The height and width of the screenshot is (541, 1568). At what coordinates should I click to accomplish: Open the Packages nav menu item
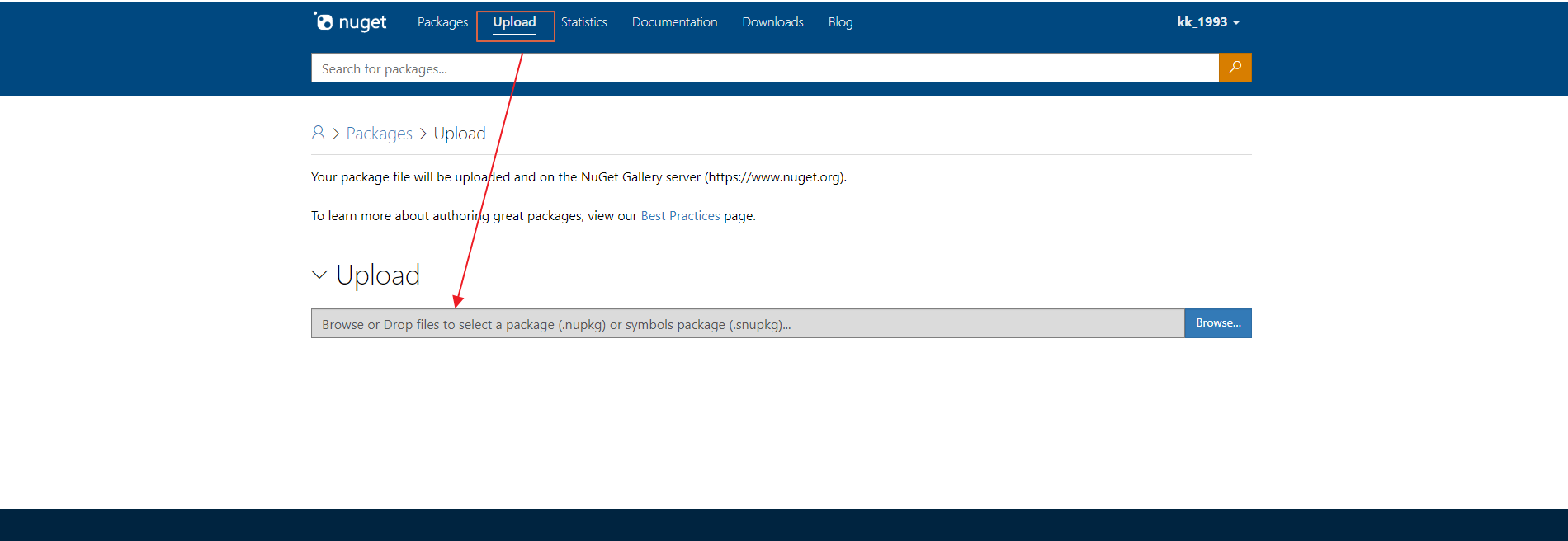[x=442, y=22]
